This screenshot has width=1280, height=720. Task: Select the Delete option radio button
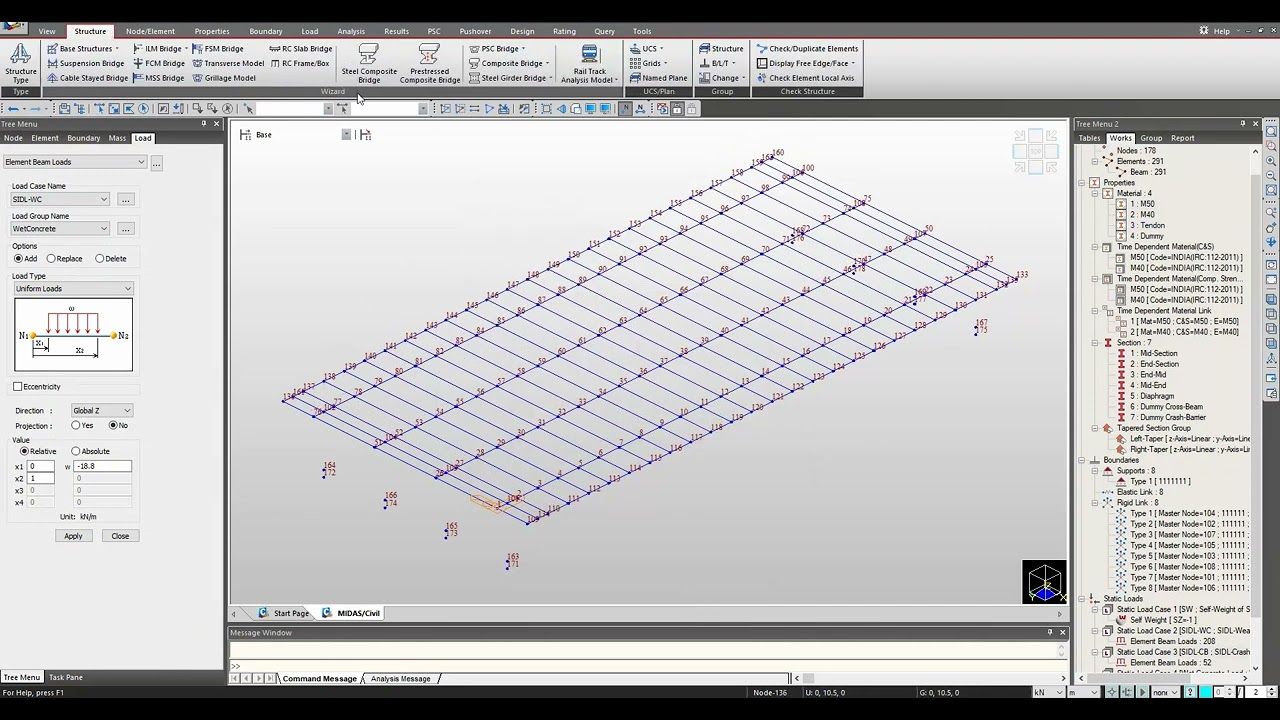coord(99,259)
